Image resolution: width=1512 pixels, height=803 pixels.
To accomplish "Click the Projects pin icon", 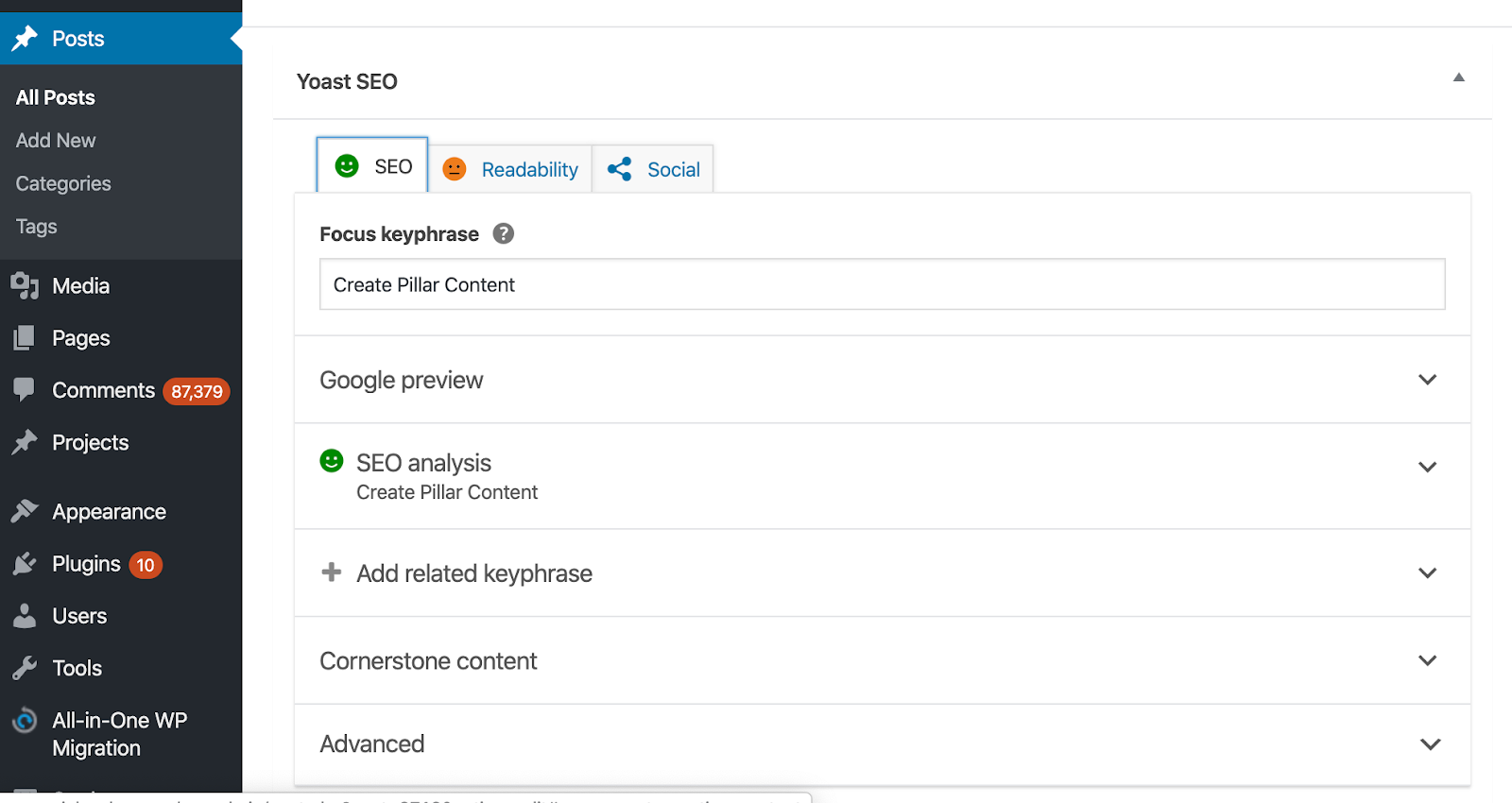I will 25,442.
